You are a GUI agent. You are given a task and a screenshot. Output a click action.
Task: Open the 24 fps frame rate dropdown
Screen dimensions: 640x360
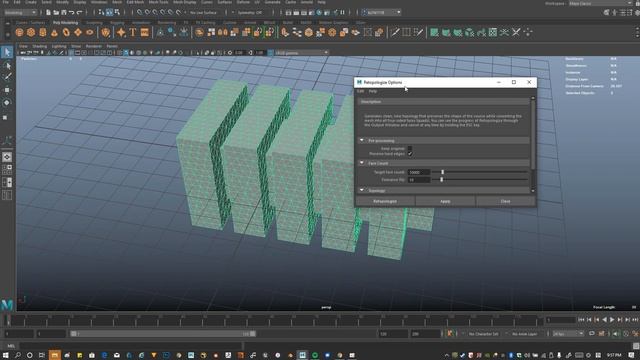point(568,334)
